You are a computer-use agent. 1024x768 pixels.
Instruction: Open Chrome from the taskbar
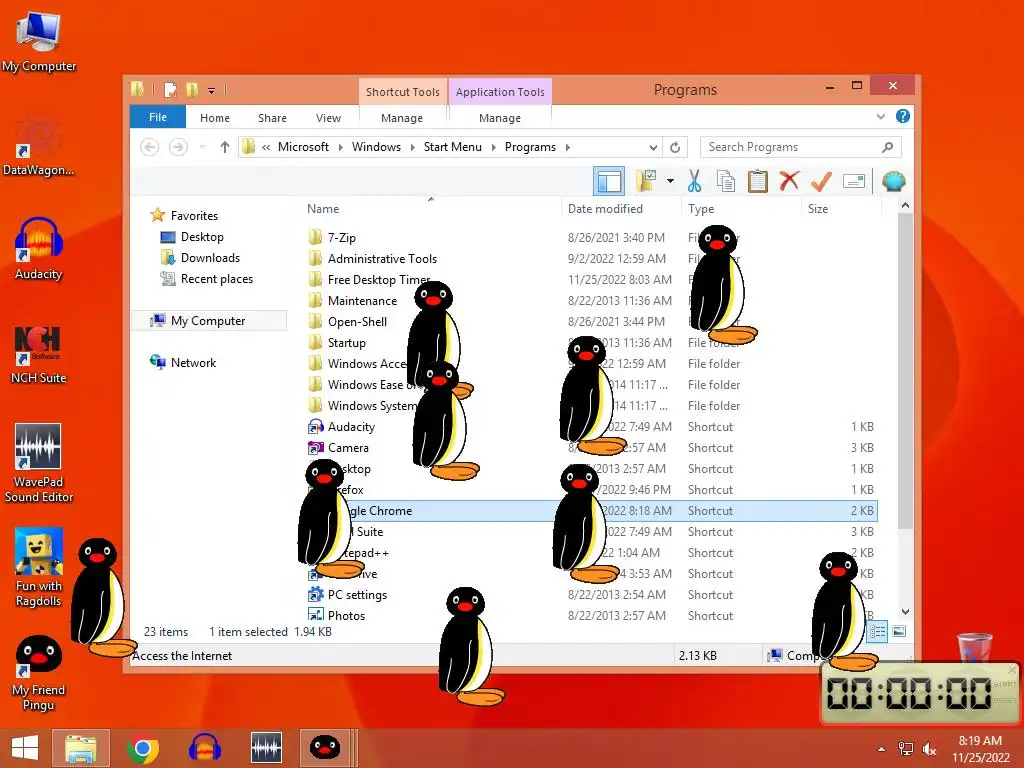coord(143,748)
